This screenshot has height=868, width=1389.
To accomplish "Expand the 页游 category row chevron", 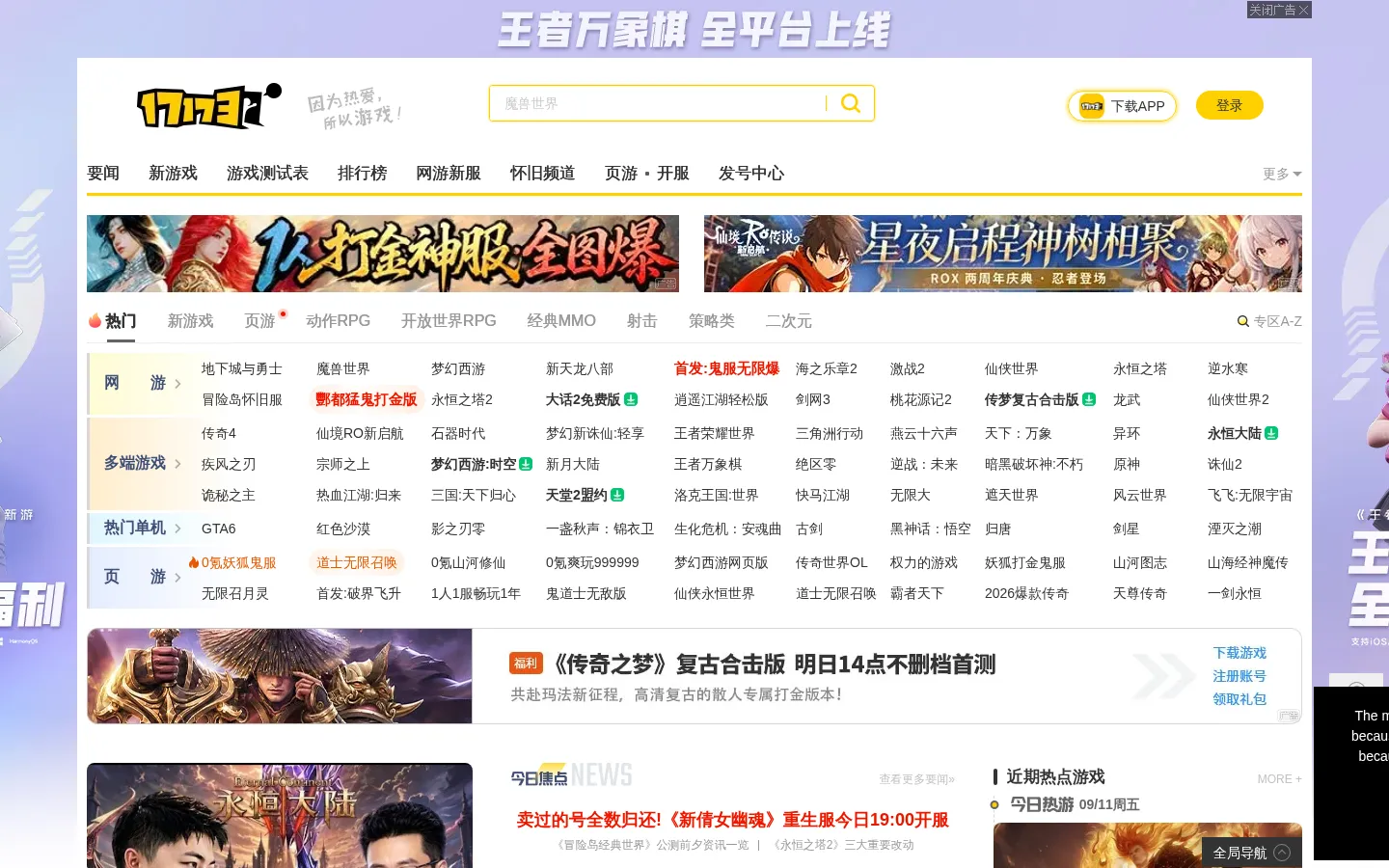I will point(177,577).
